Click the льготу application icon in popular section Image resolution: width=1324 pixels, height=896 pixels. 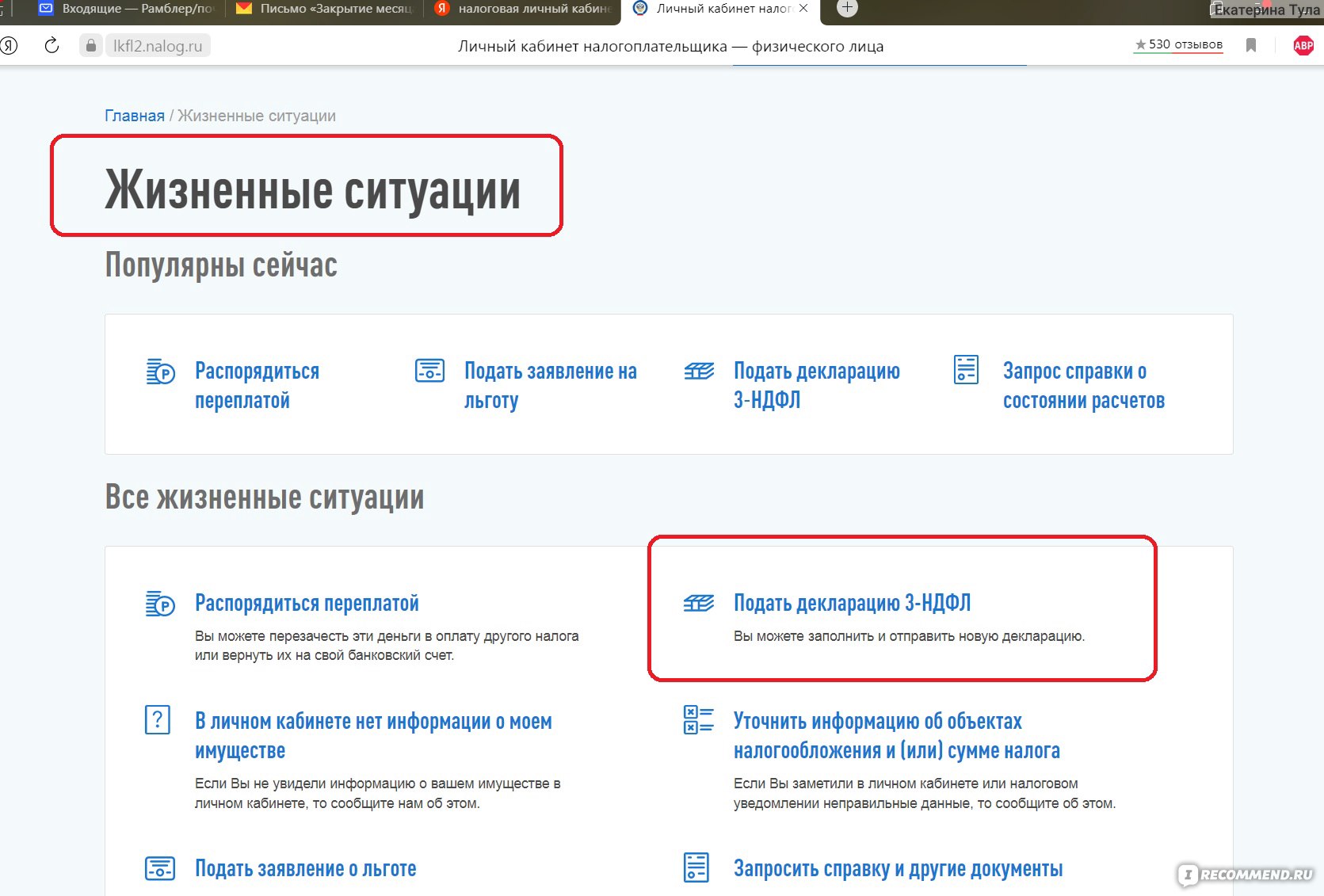(429, 370)
